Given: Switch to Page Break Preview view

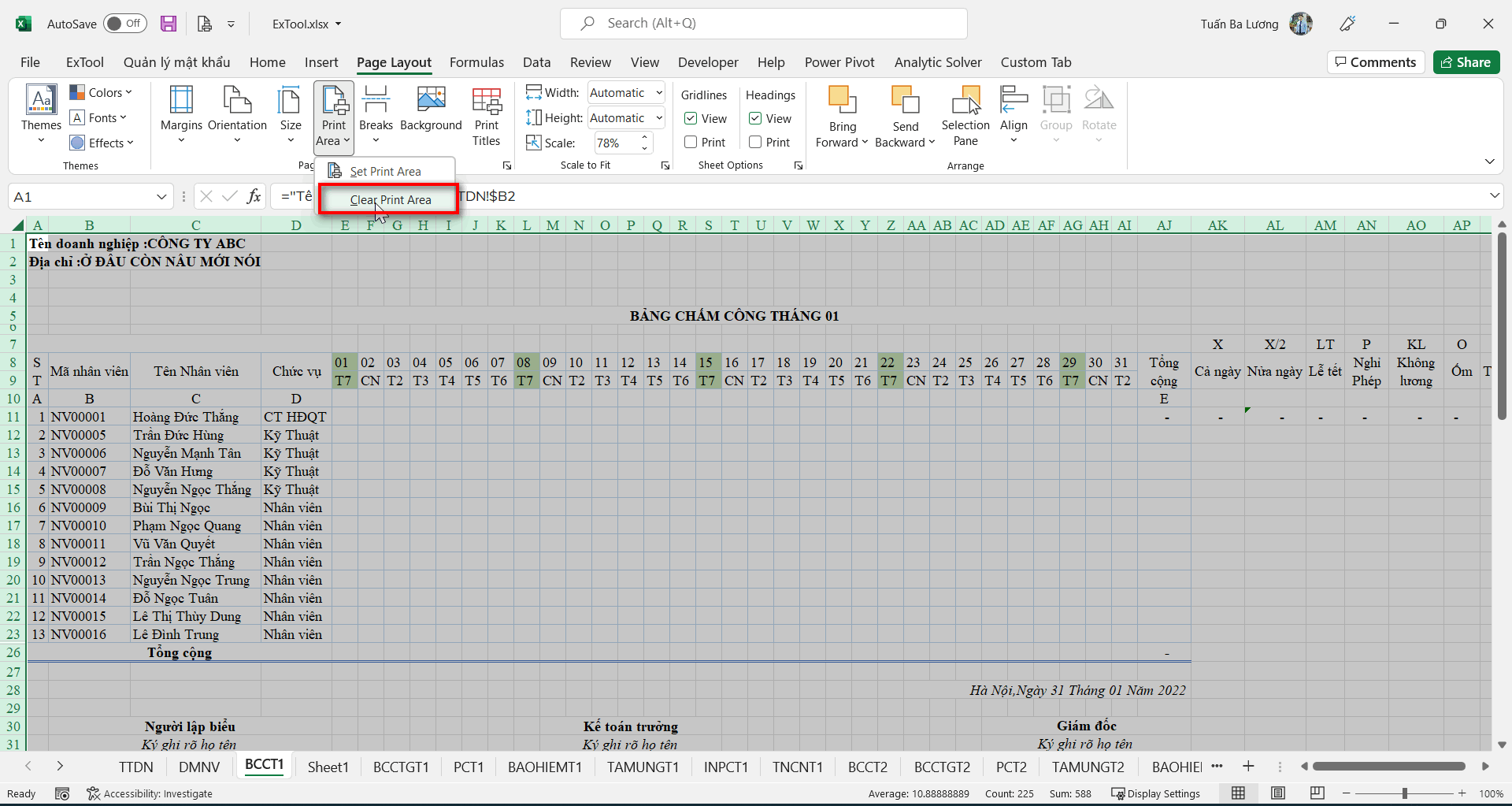Looking at the screenshot, I should coord(1317,793).
